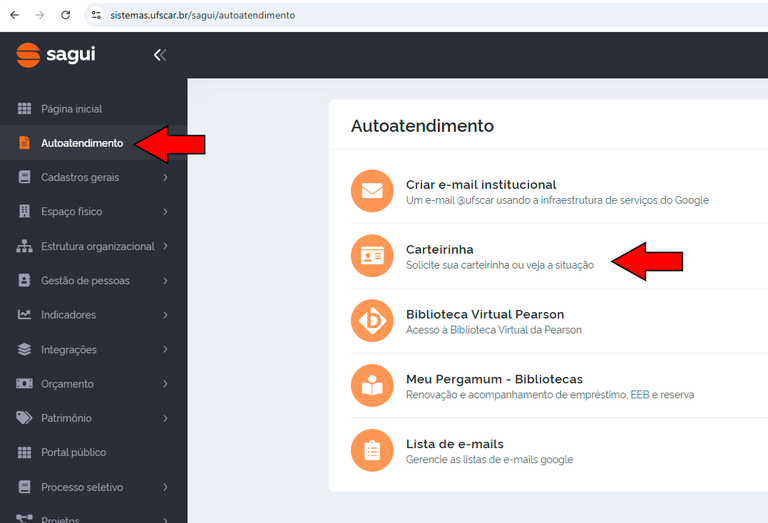768x523 pixels.
Task: Open the Meu Pergamum - Bibliotecas link
Action: click(494, 379)
